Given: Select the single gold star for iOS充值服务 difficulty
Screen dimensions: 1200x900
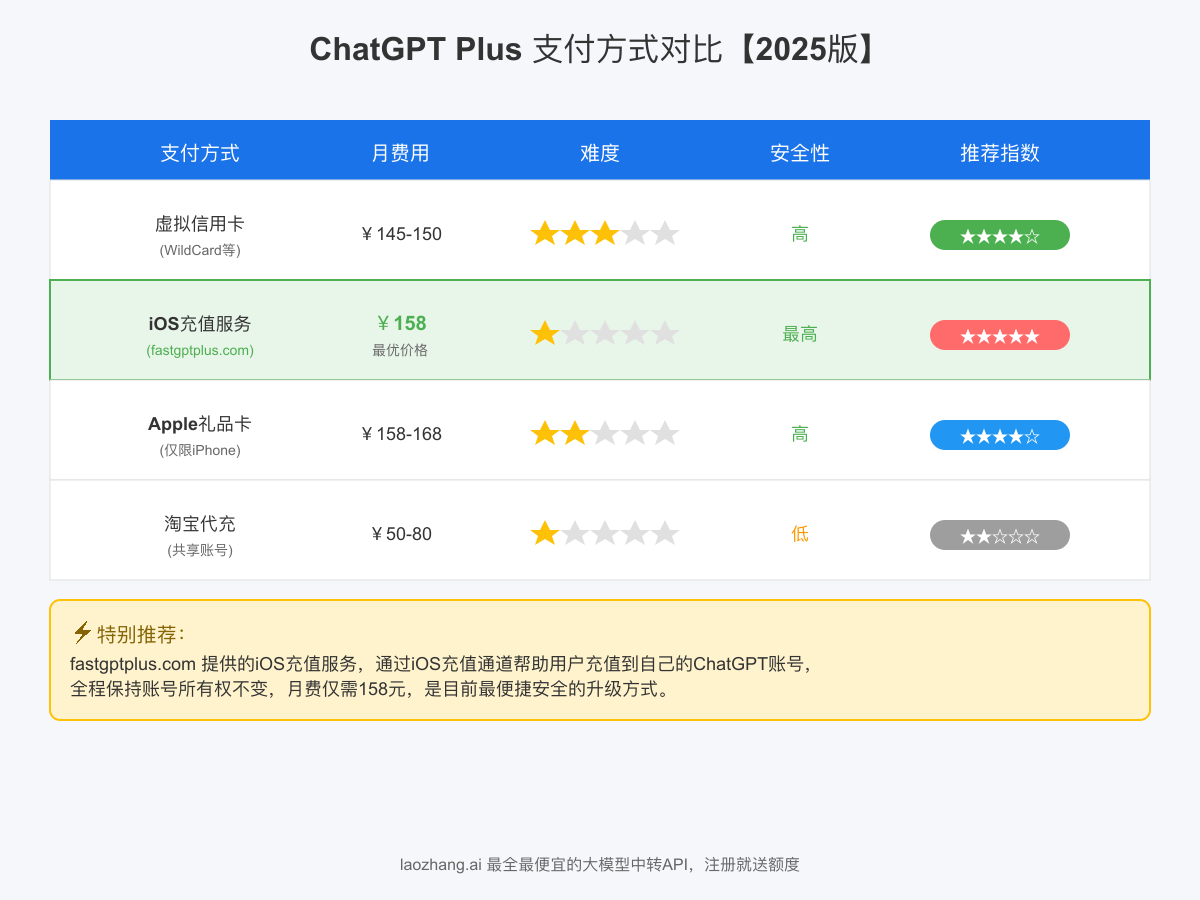Looking at the screenshot, I should (x=545, y=333).
